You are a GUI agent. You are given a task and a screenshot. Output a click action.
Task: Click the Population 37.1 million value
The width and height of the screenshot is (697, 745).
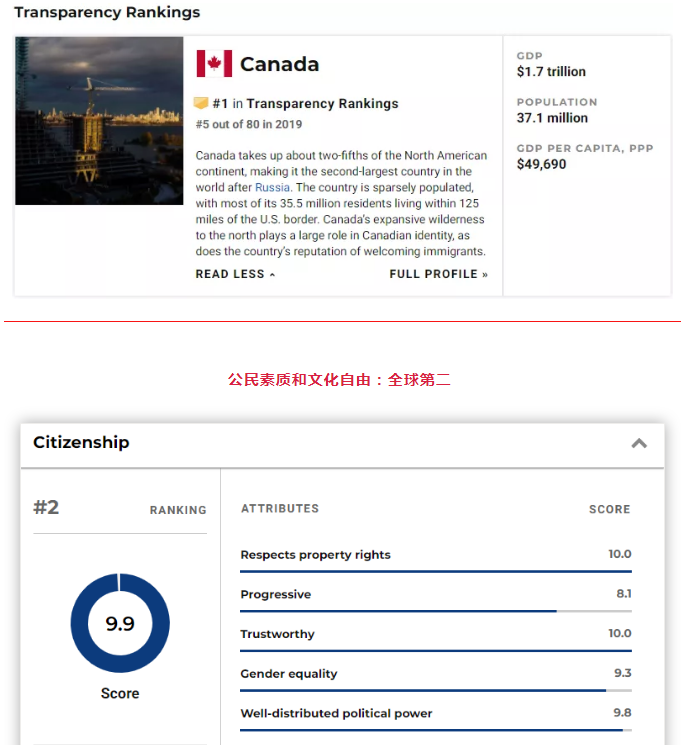click(x=552, y=118)
